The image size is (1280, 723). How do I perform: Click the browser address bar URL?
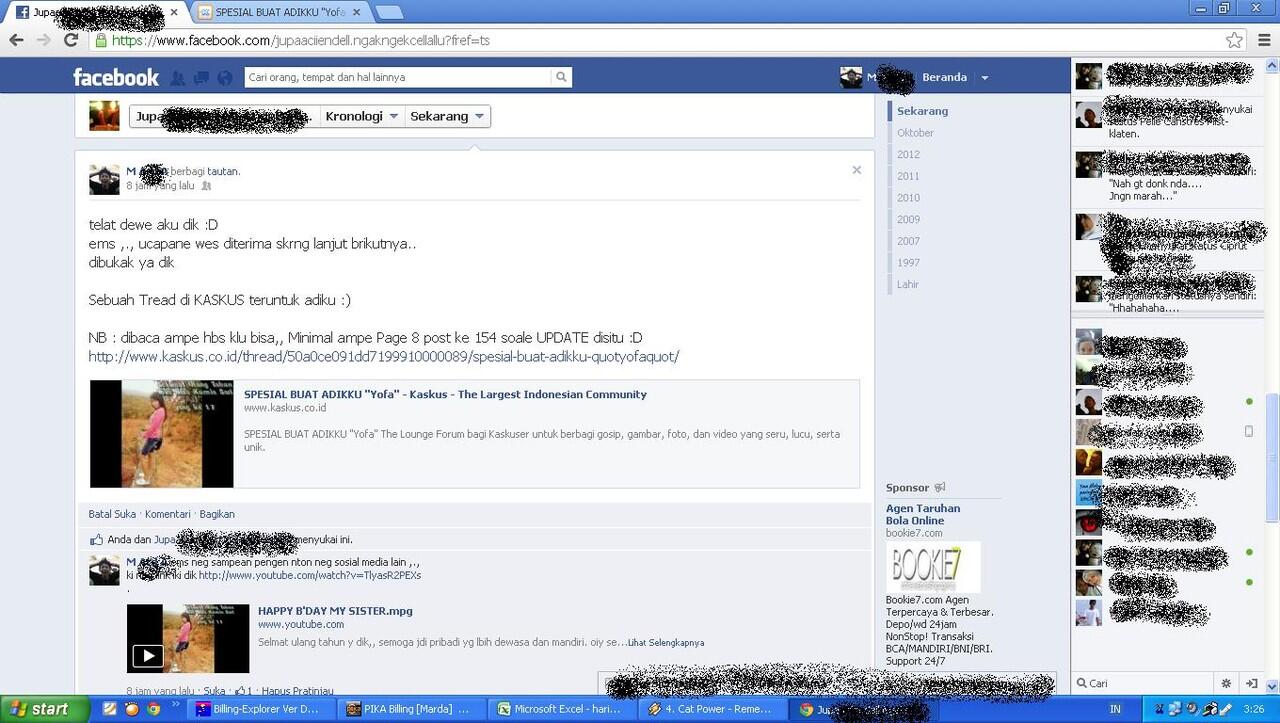pyautogui.click(x=300, y=41)
